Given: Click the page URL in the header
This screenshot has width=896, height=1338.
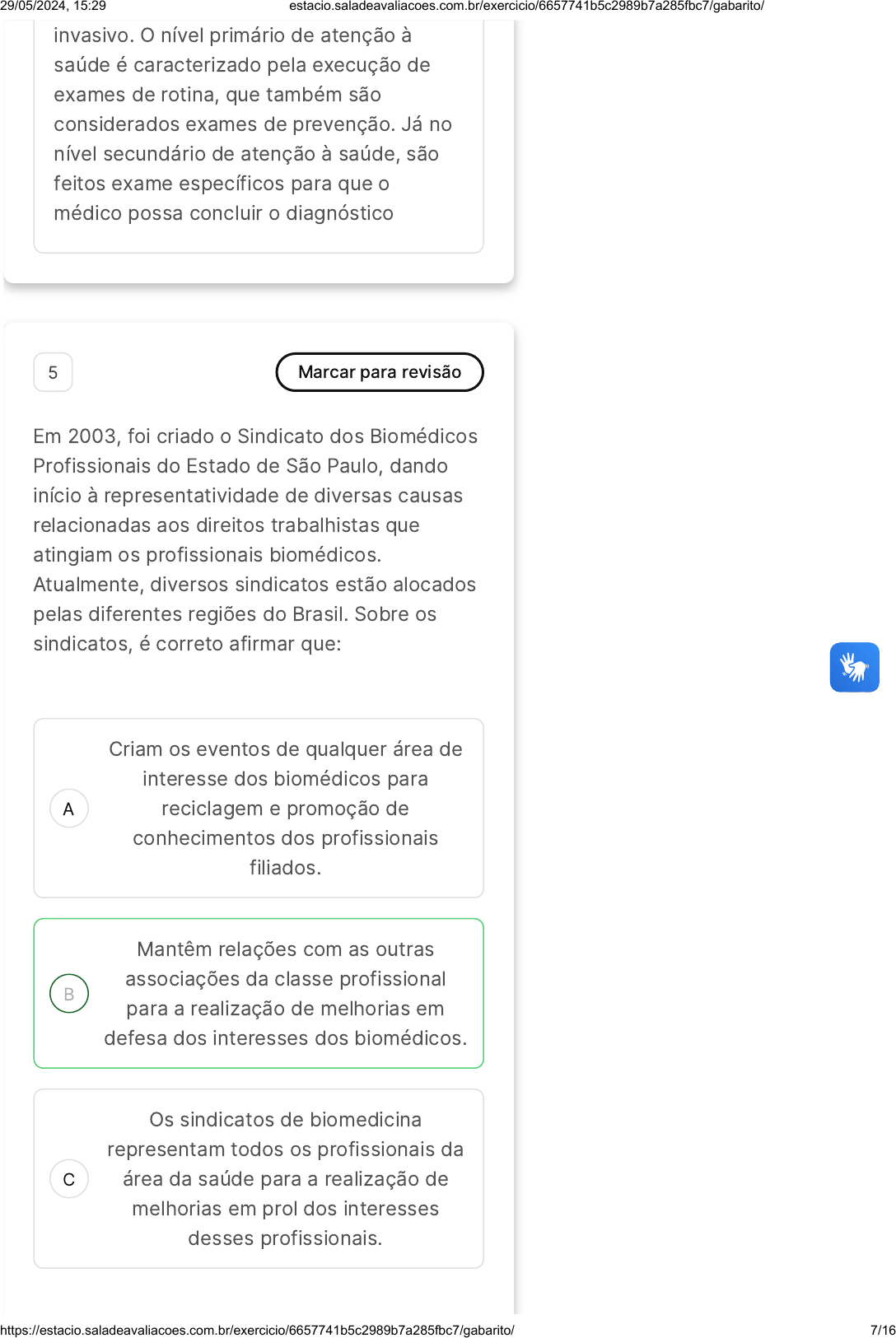Looking at the screenshot, I should (526, 6).
